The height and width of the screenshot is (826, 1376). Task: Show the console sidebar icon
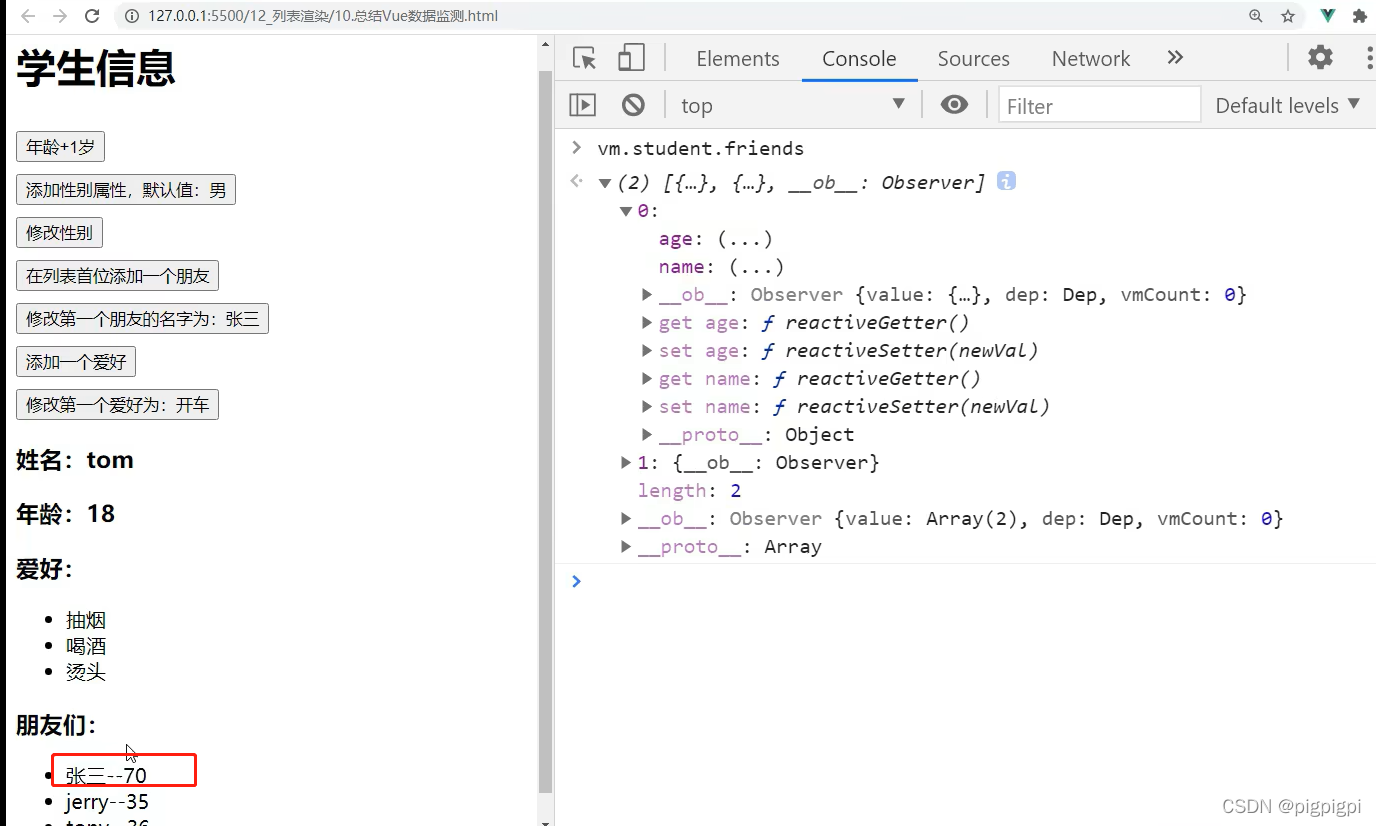click(582, 105)
